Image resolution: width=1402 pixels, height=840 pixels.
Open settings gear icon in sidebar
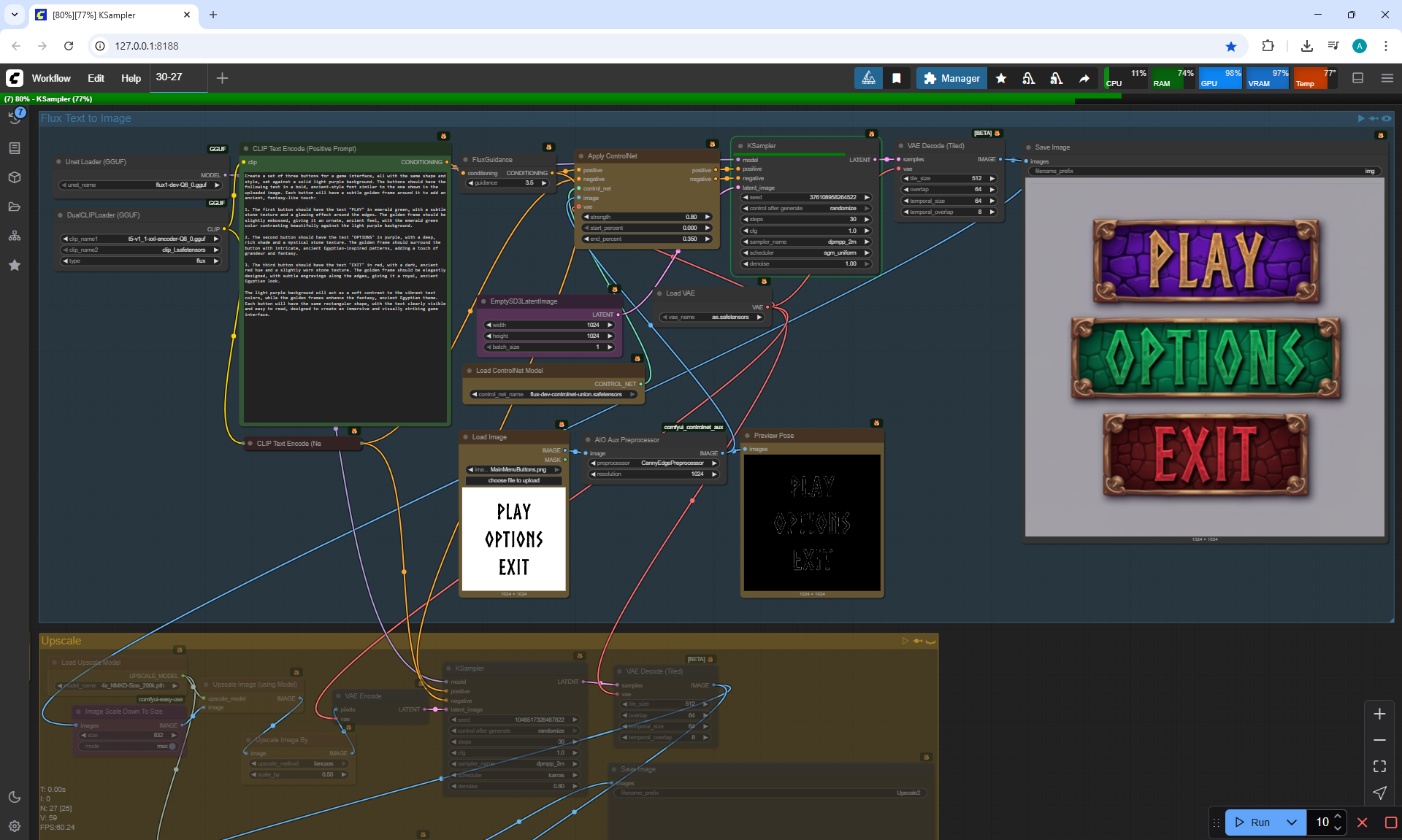pyautogui.click(x=15, y=826)
